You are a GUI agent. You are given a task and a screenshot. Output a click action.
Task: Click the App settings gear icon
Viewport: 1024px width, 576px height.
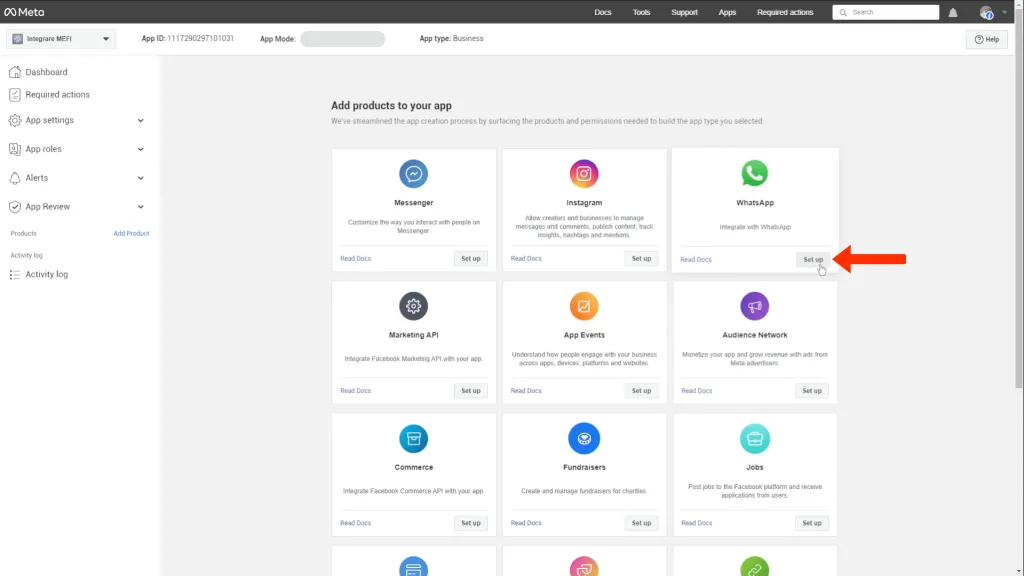(14, 120)
